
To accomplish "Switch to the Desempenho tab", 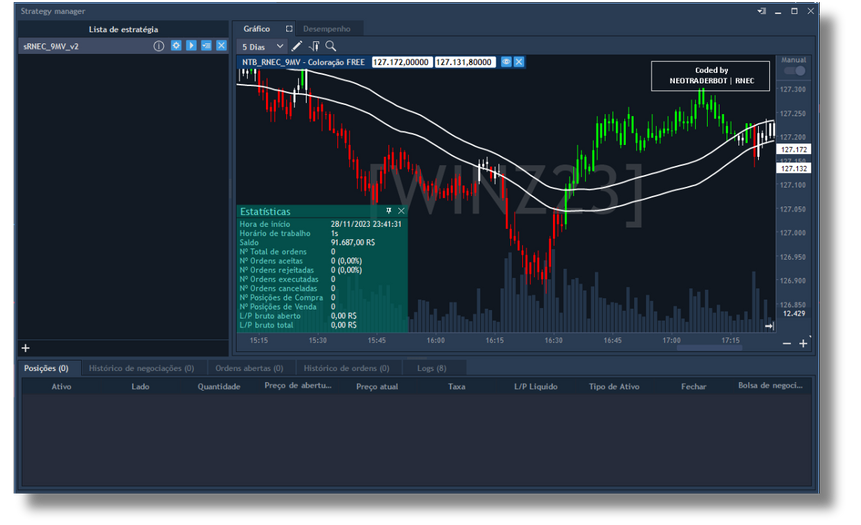I will coord(326,29).
